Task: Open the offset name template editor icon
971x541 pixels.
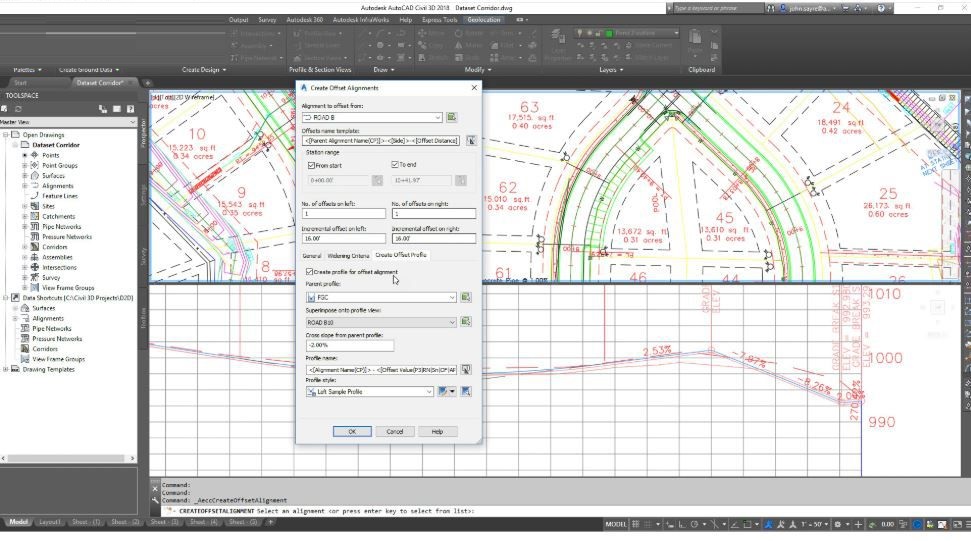Action: [471, 141]
